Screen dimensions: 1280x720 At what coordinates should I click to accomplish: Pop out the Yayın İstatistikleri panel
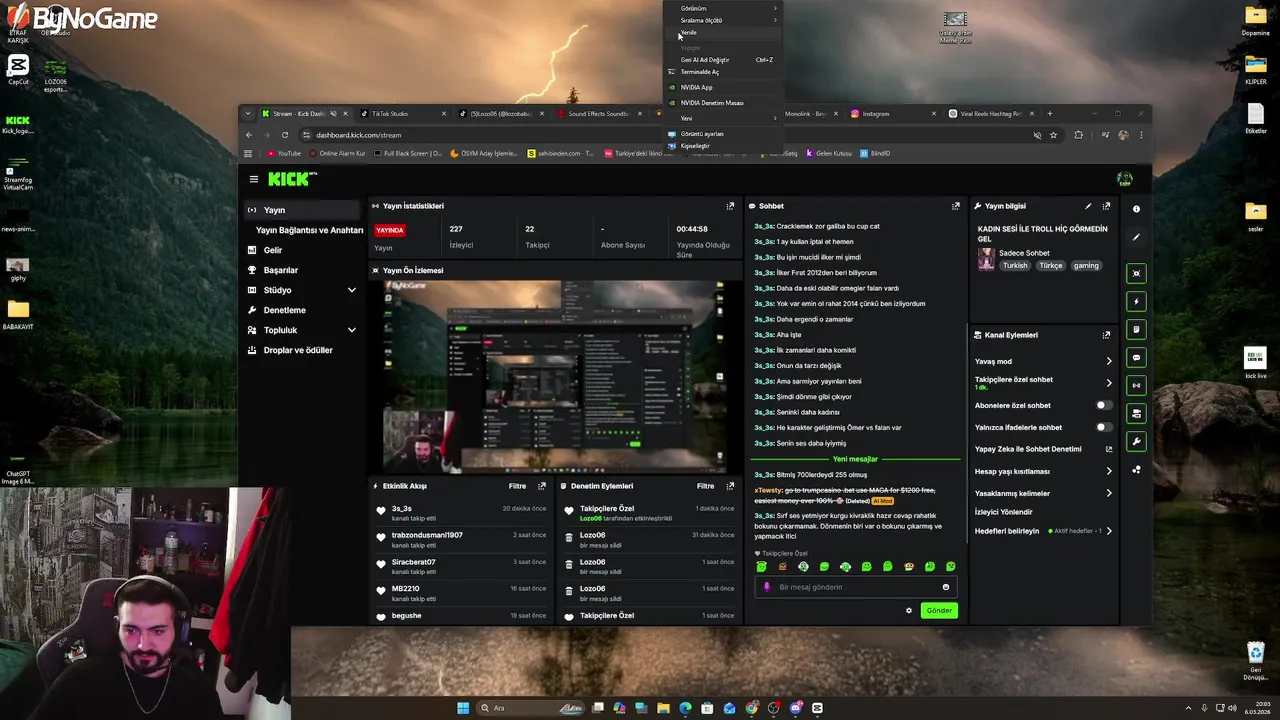(x=730, y=206)
